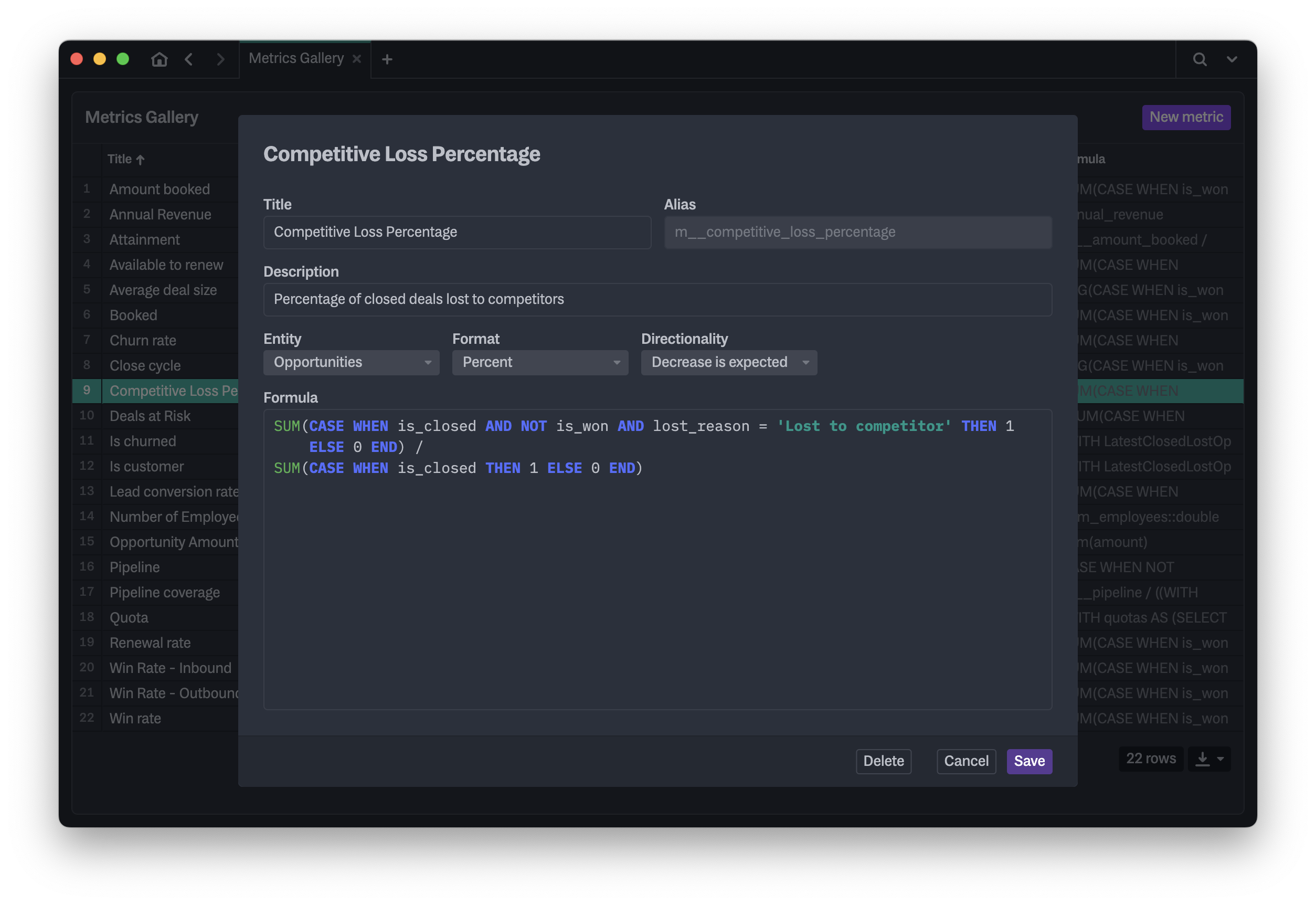The height and width of the screenshot is (905, 1316).
Task: Expand the top-right chevron menu
Action: (x=1232, y=59)
